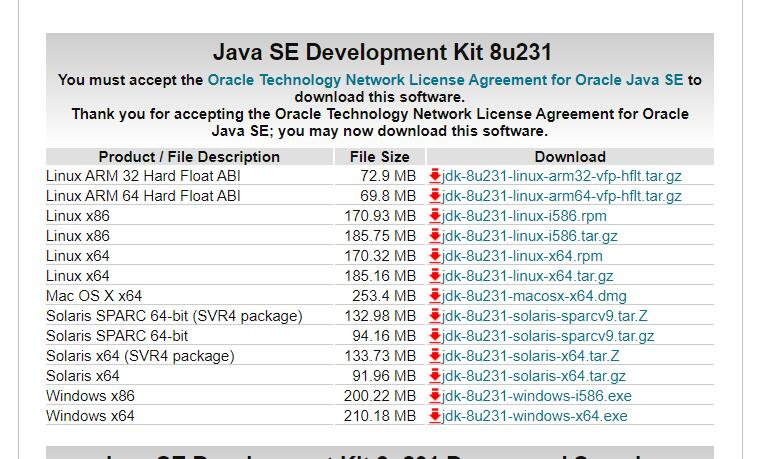Download jdk-8u231-linux-i586.tar.gz link
Image resolution: width=779 pixels, height=459 pixels.
tap(530, 235)
